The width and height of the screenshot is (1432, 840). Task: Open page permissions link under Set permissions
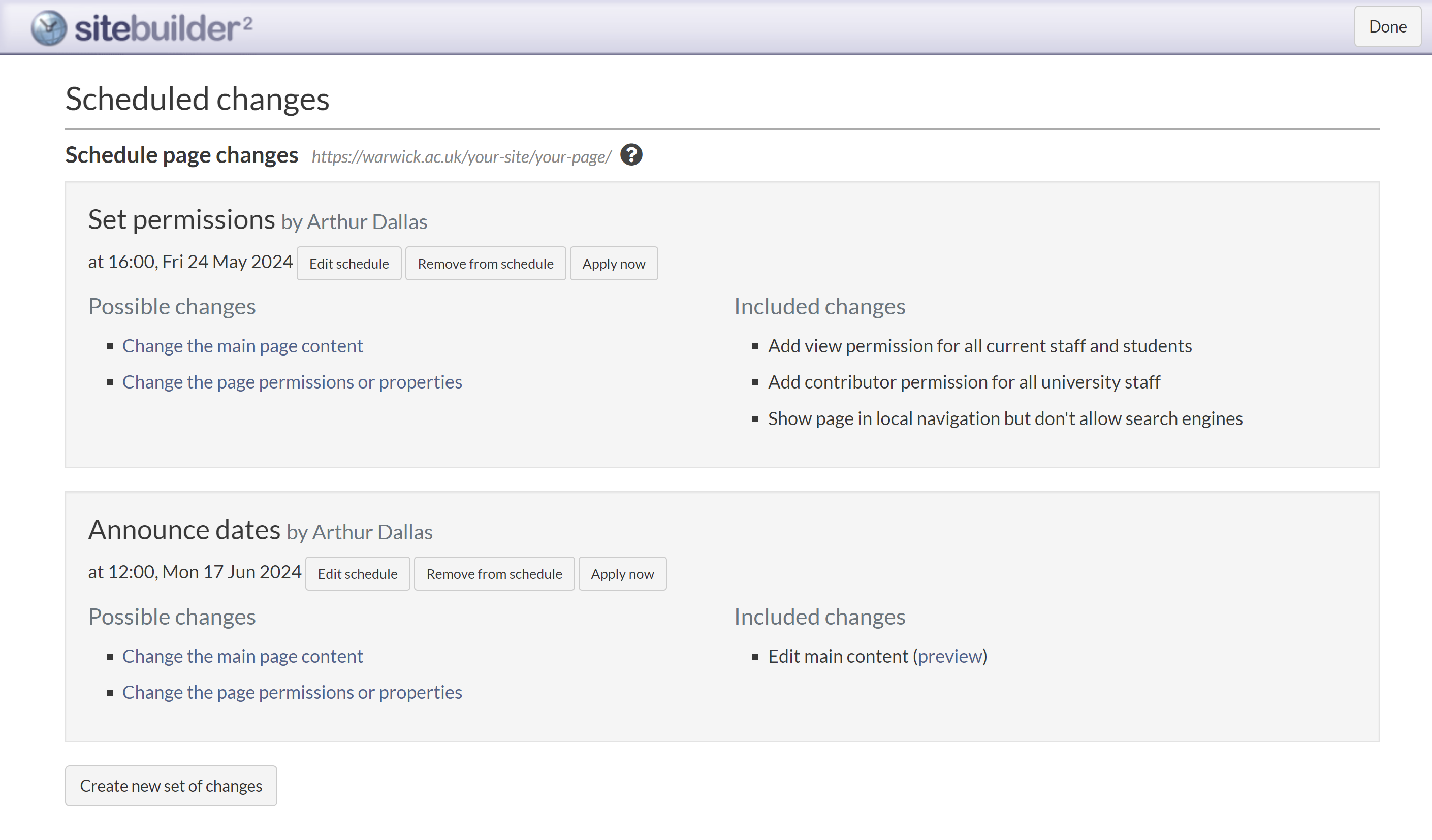coord(292,382)
